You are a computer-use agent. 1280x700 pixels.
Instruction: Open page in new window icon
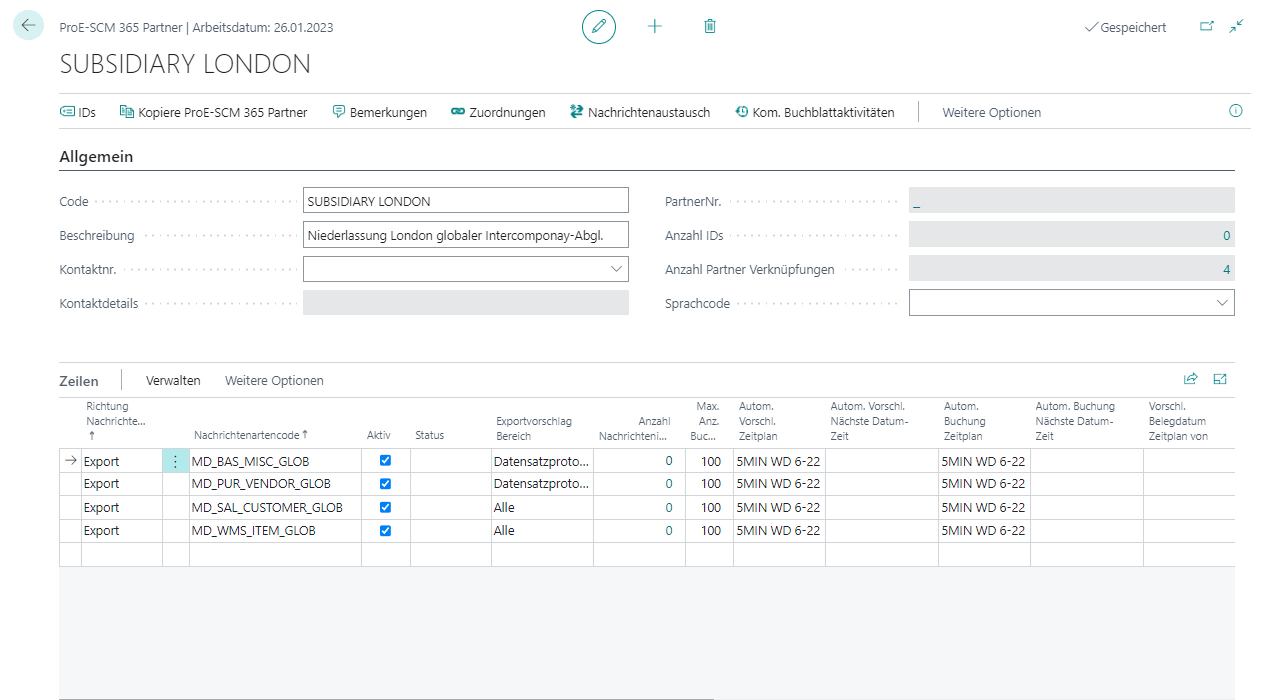1207,27
